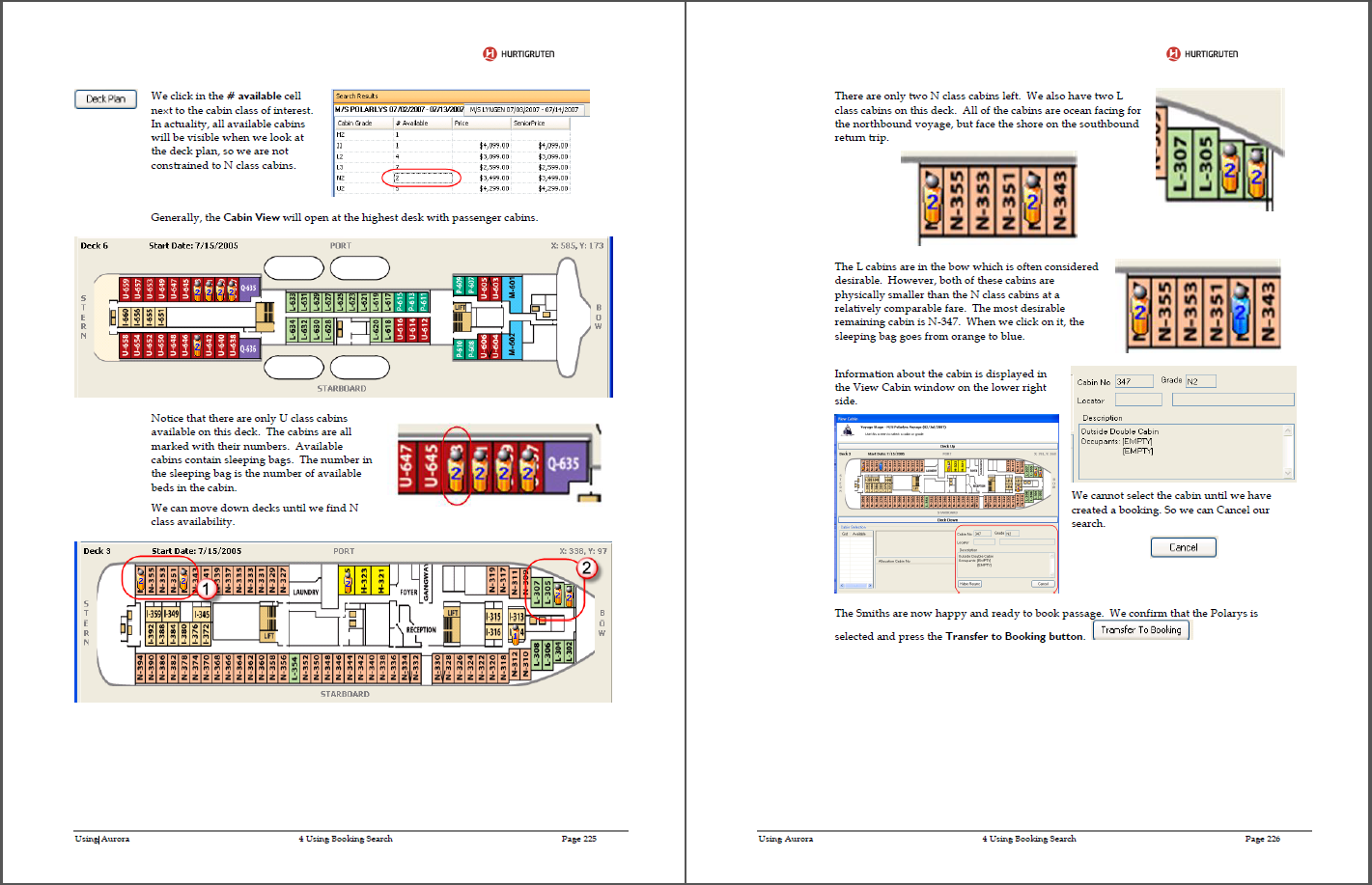The height and width of the screenshot is (885, 1372).
Task: Click cabin U-647 in the enlarged U-class image
Action: [406, 466]
